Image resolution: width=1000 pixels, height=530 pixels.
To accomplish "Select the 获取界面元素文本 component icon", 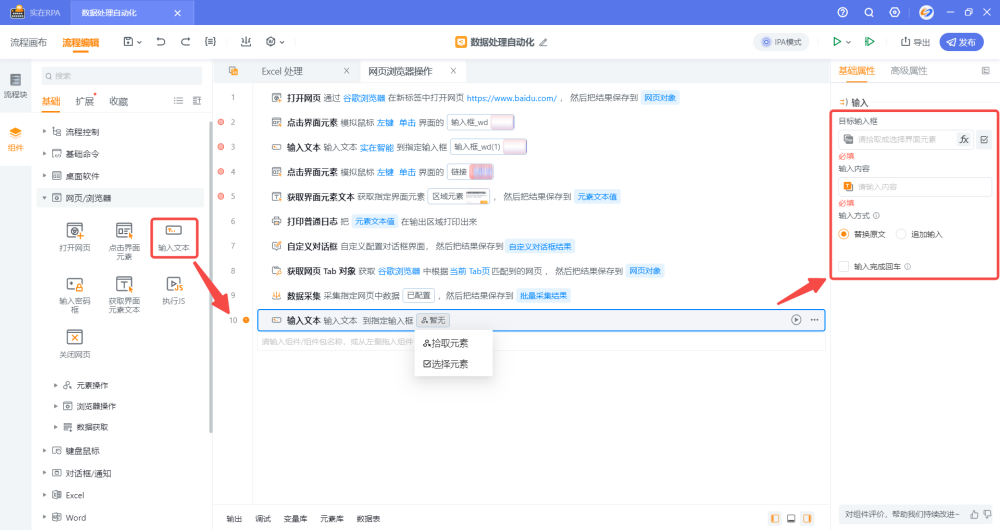I will 124,285.
